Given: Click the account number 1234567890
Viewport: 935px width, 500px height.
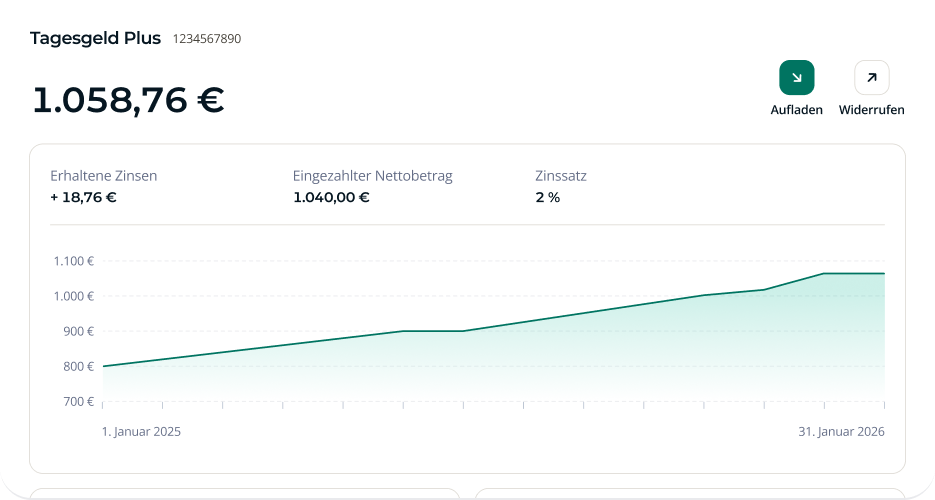Looking at the screenshot, I should (207, 39).
